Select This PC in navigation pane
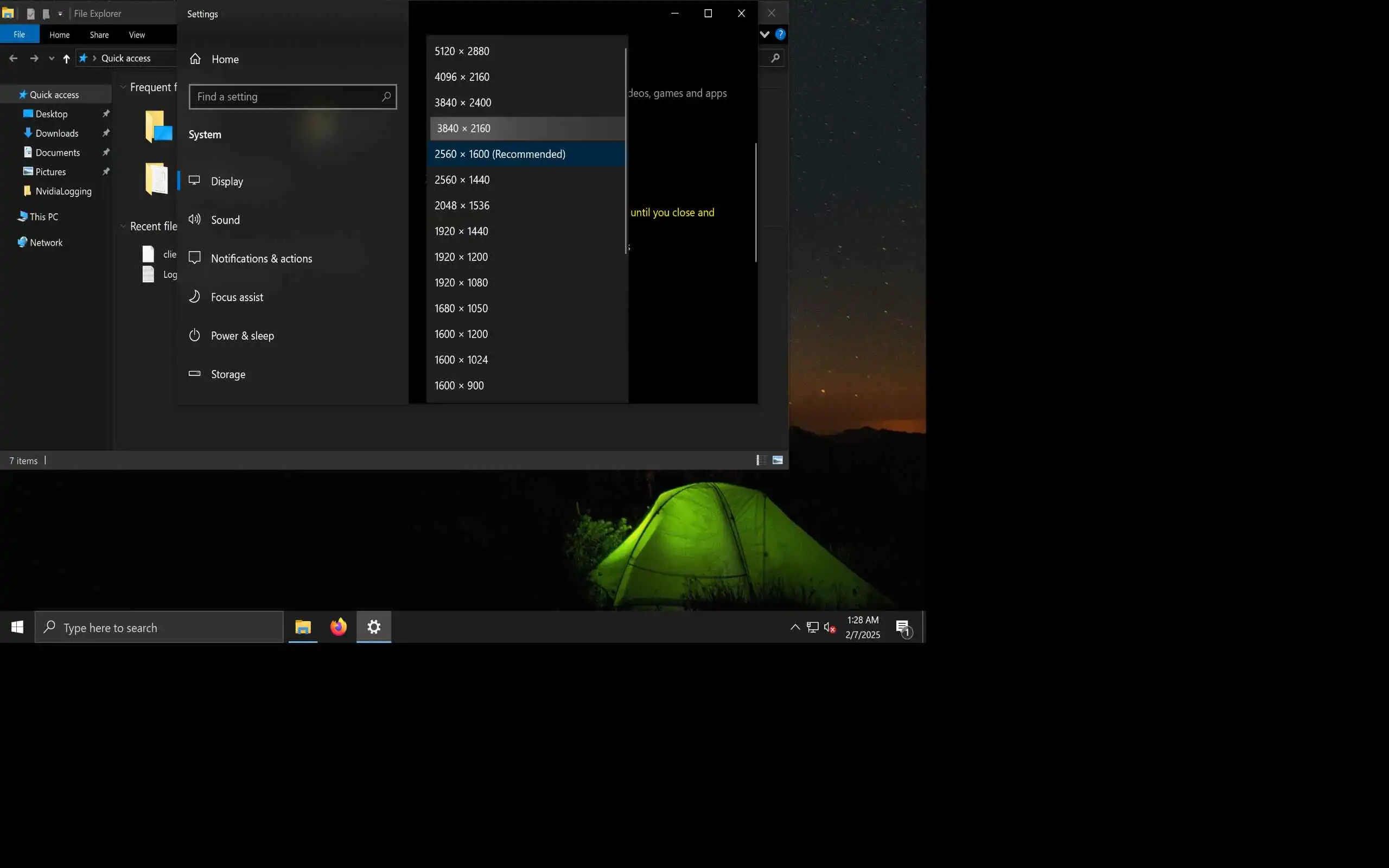Viewport: 1389px width, 868px height. coord(43,217)
